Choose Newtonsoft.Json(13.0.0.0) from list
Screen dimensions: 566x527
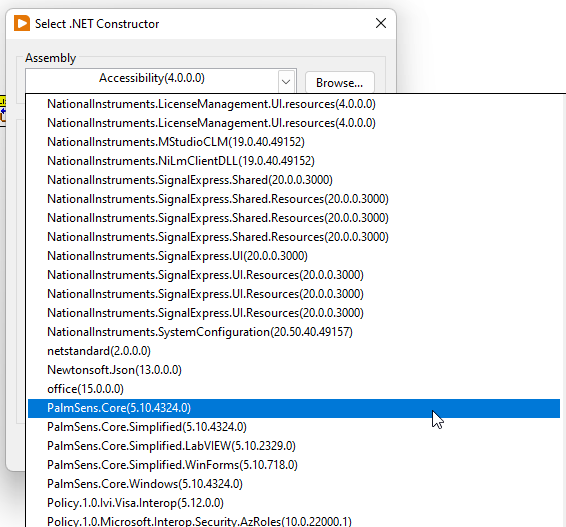coord(294,370)
